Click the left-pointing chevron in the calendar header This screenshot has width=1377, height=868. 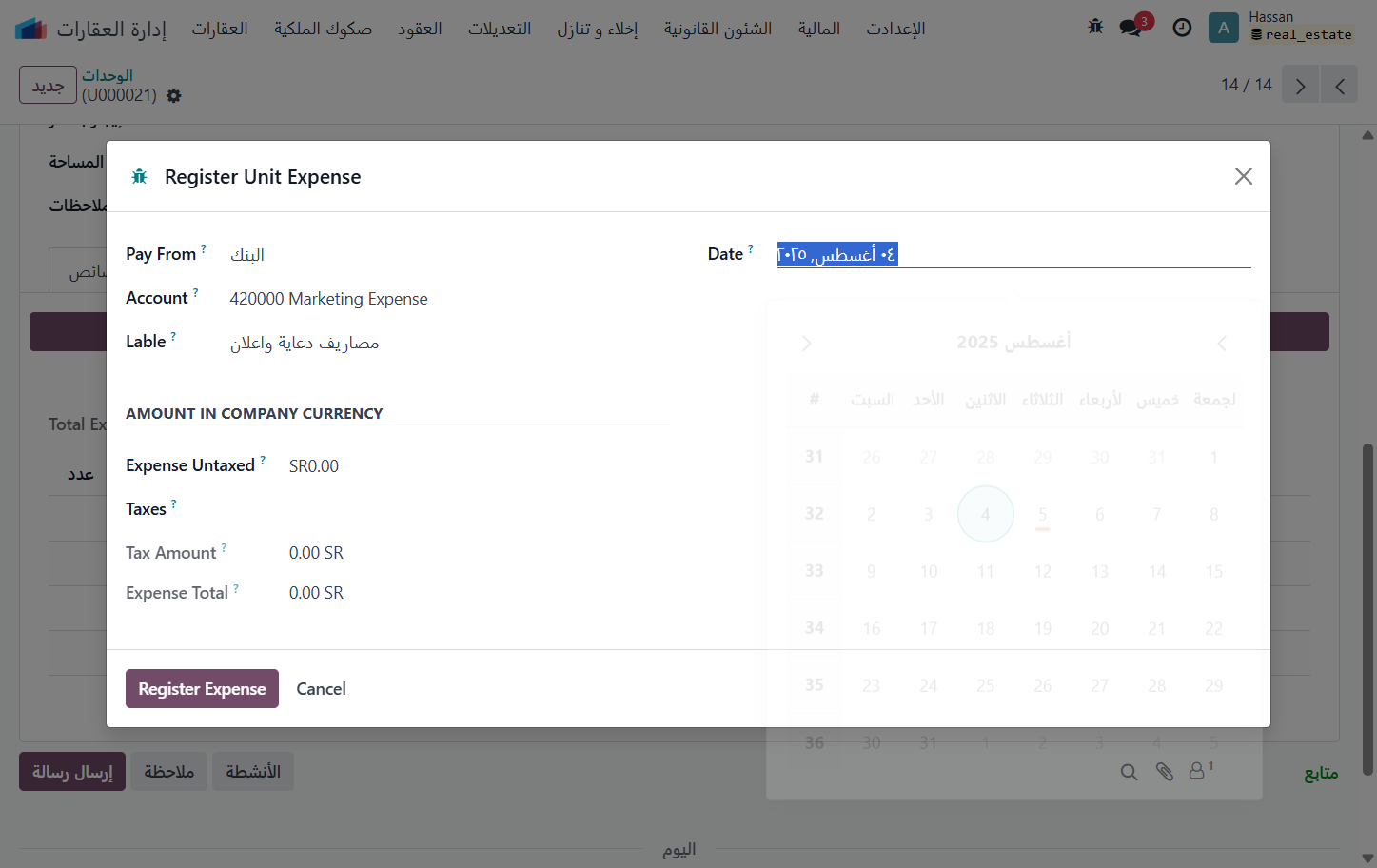click(x=1223, y=343)
